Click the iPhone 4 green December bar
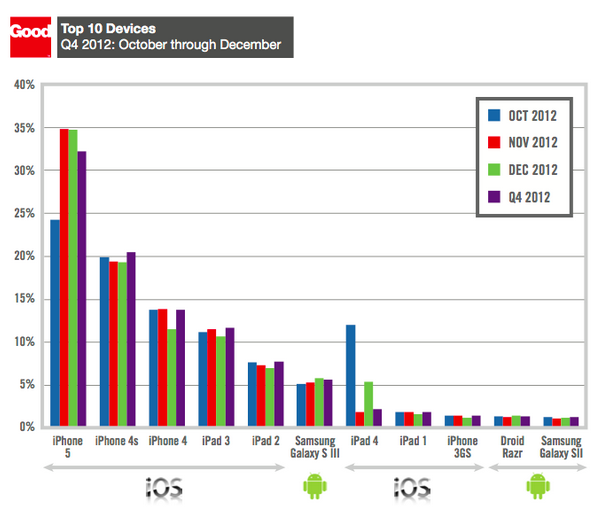The height and width of the screenshot is (507, 597). tap(171, 378)
